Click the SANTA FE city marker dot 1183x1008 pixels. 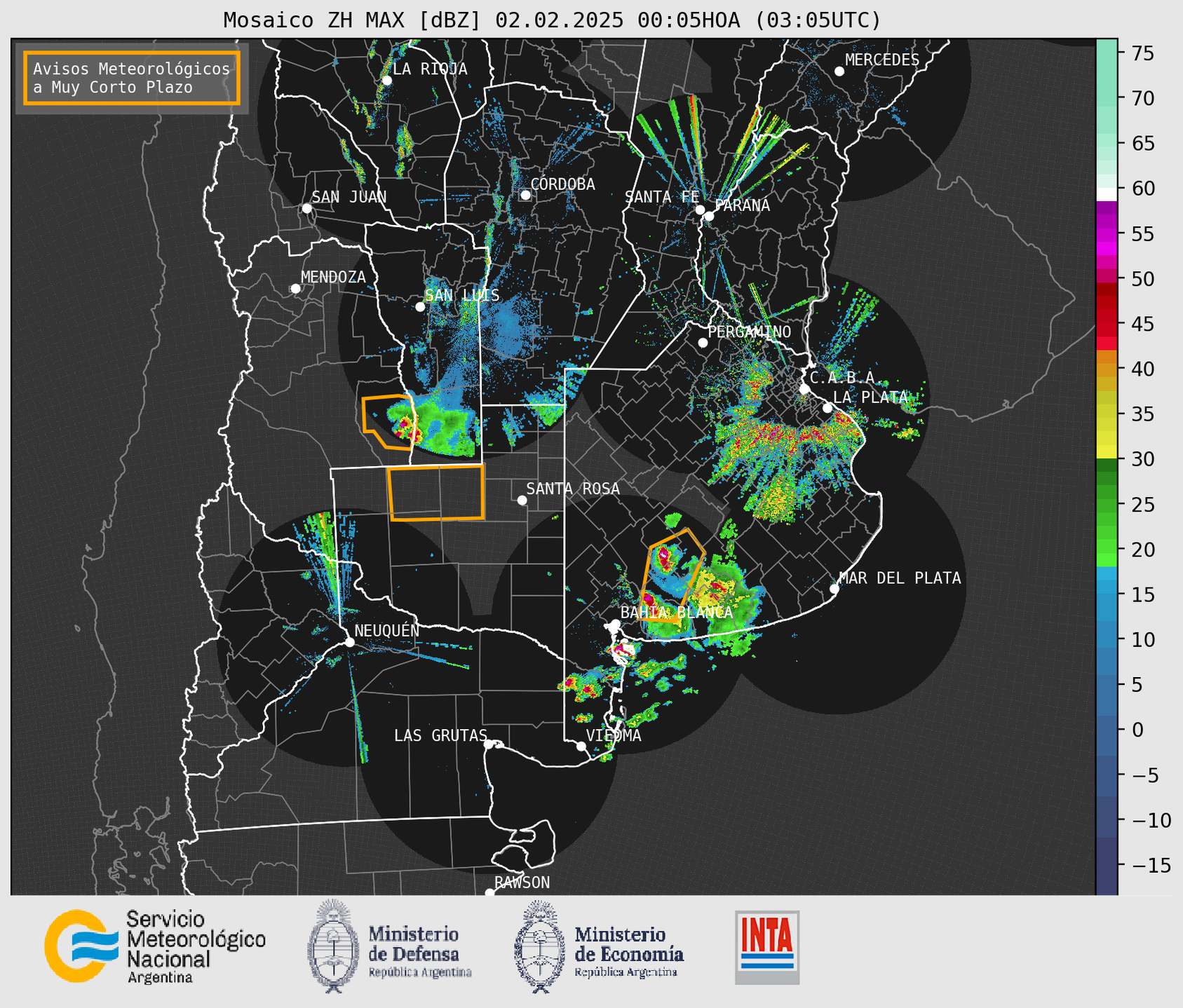(x=700, y=210)
